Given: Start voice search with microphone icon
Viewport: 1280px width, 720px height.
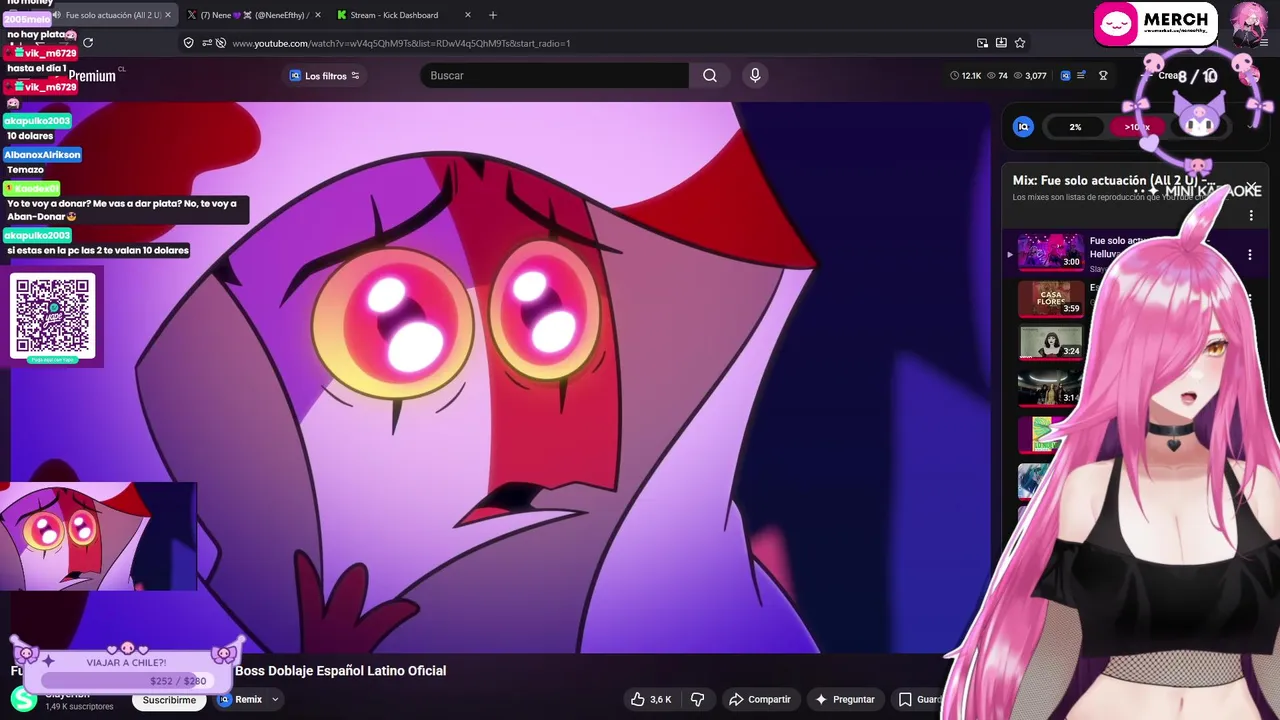Looking at the screenshot, I should tap(755, 76).
